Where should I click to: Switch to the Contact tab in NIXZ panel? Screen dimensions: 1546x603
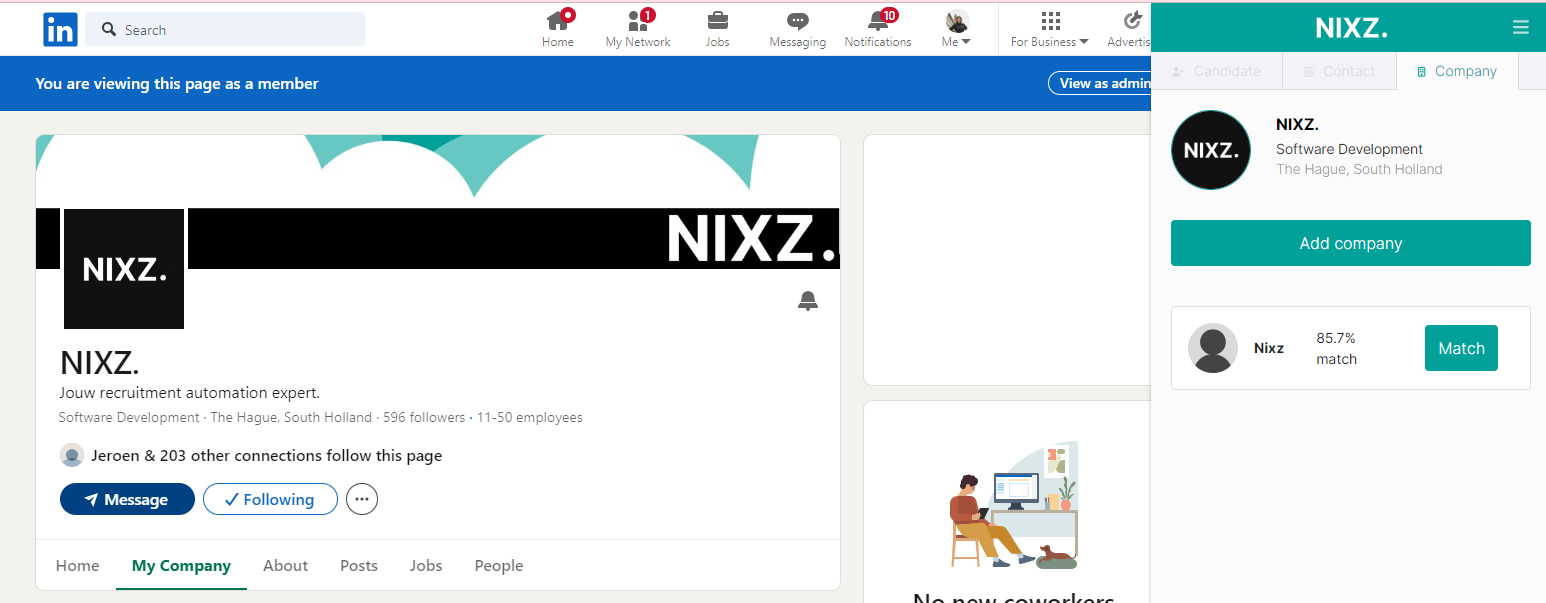(1338, 71)
